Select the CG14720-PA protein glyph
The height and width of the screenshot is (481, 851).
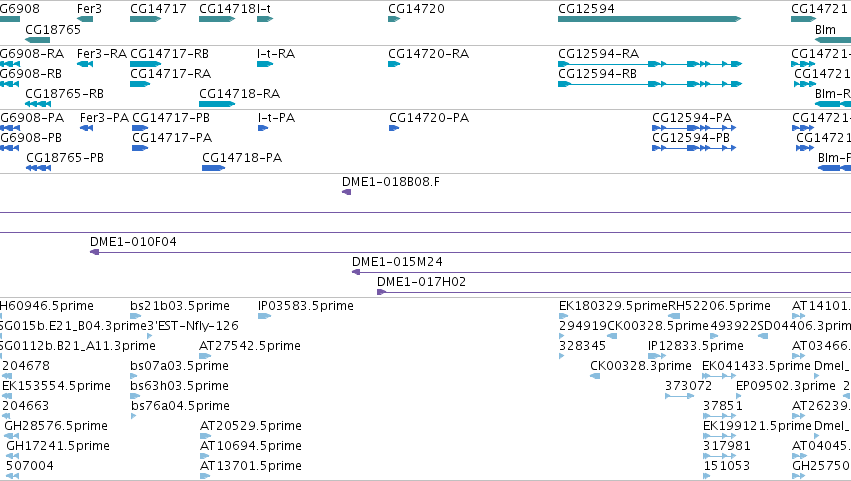point(394,128)
